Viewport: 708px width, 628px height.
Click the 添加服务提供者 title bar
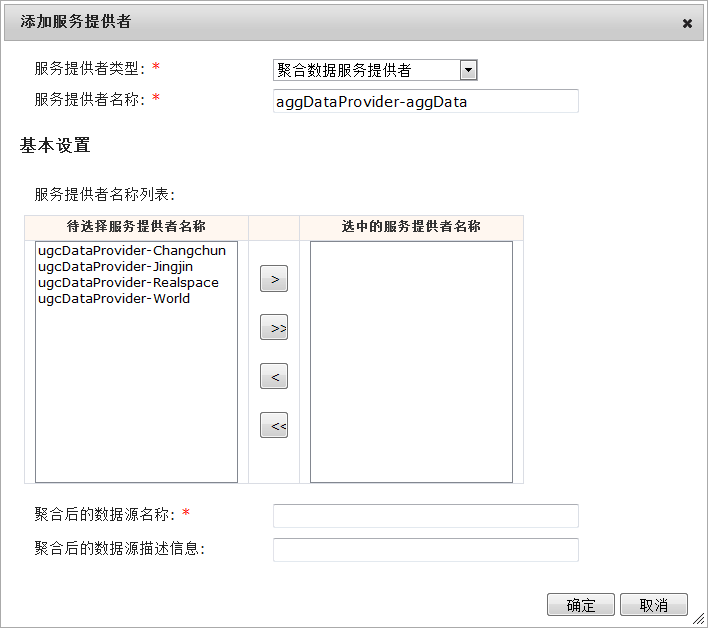coord(300,22)
